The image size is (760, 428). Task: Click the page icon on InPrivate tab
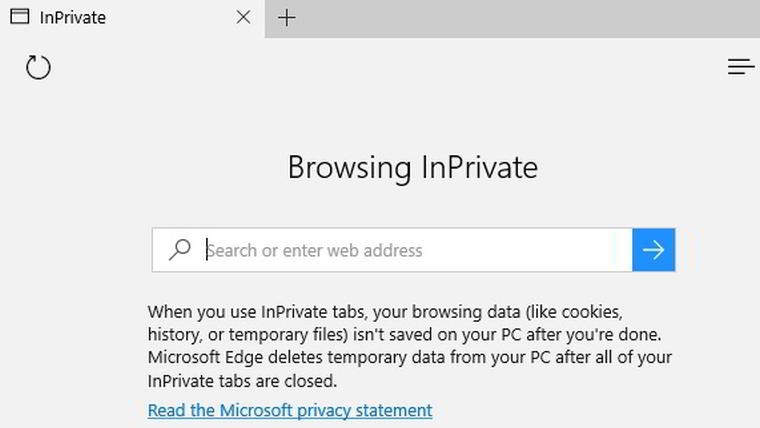tap(20, 16)
